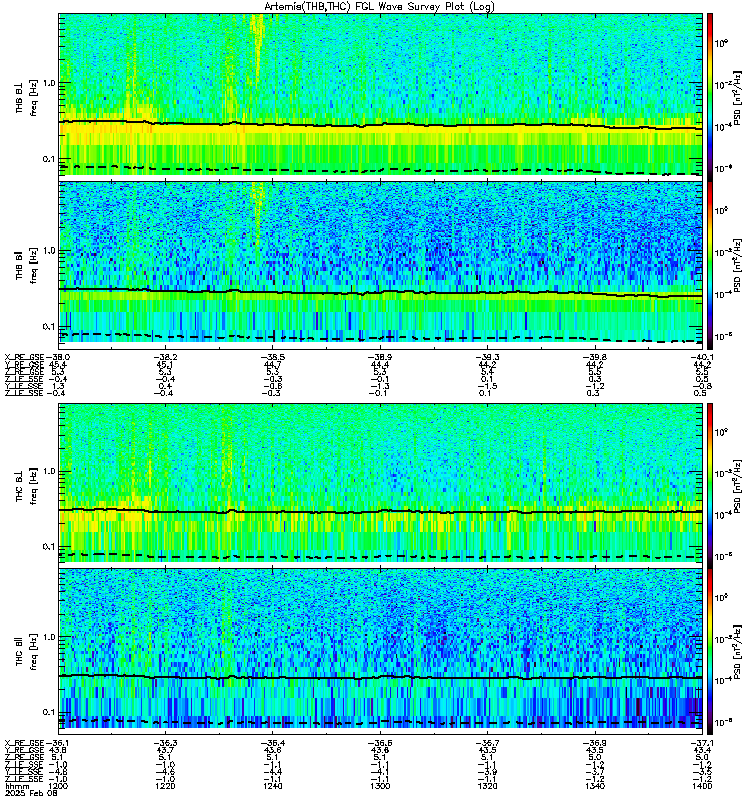Click the 0.1 tick label of THB B⊥ panel
Screen dimensions: 750x800
pyautogui.click(x=49, y=159)
